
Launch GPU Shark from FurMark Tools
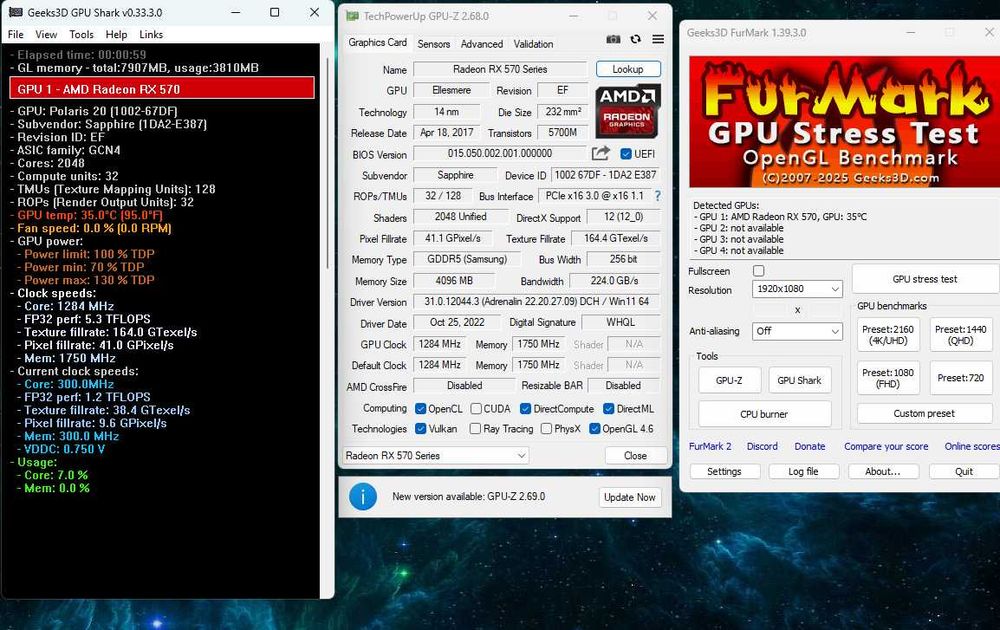pyautogui.click(x=799, y=380)
